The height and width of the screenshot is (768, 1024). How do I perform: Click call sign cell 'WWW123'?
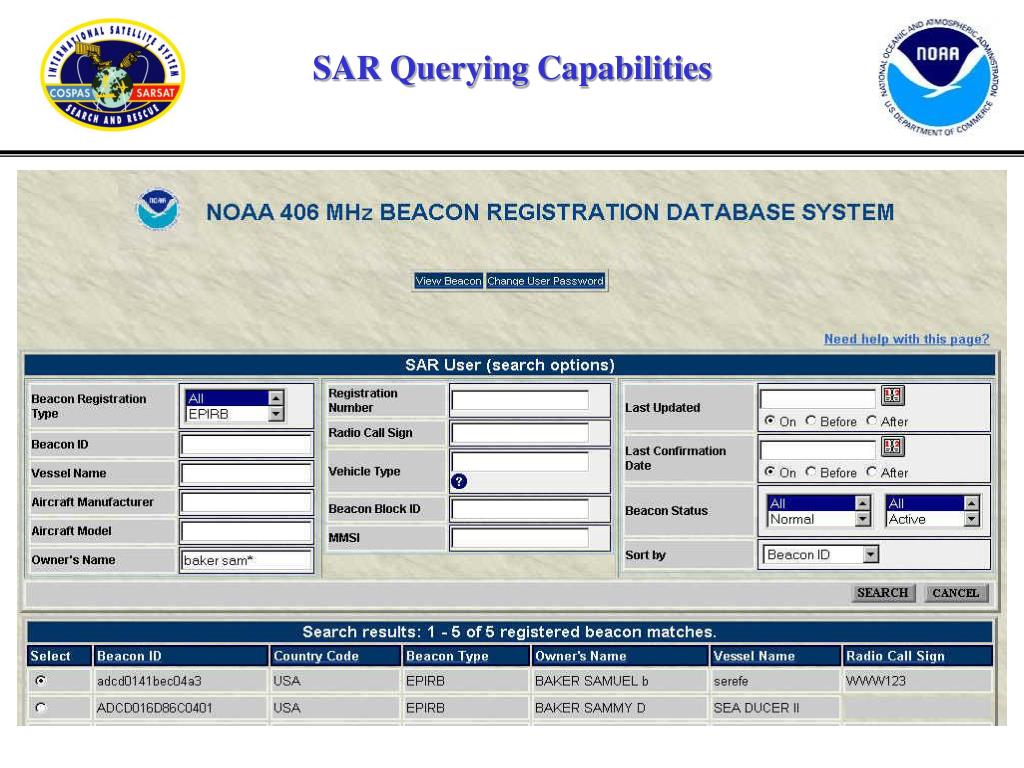(876, 681)
